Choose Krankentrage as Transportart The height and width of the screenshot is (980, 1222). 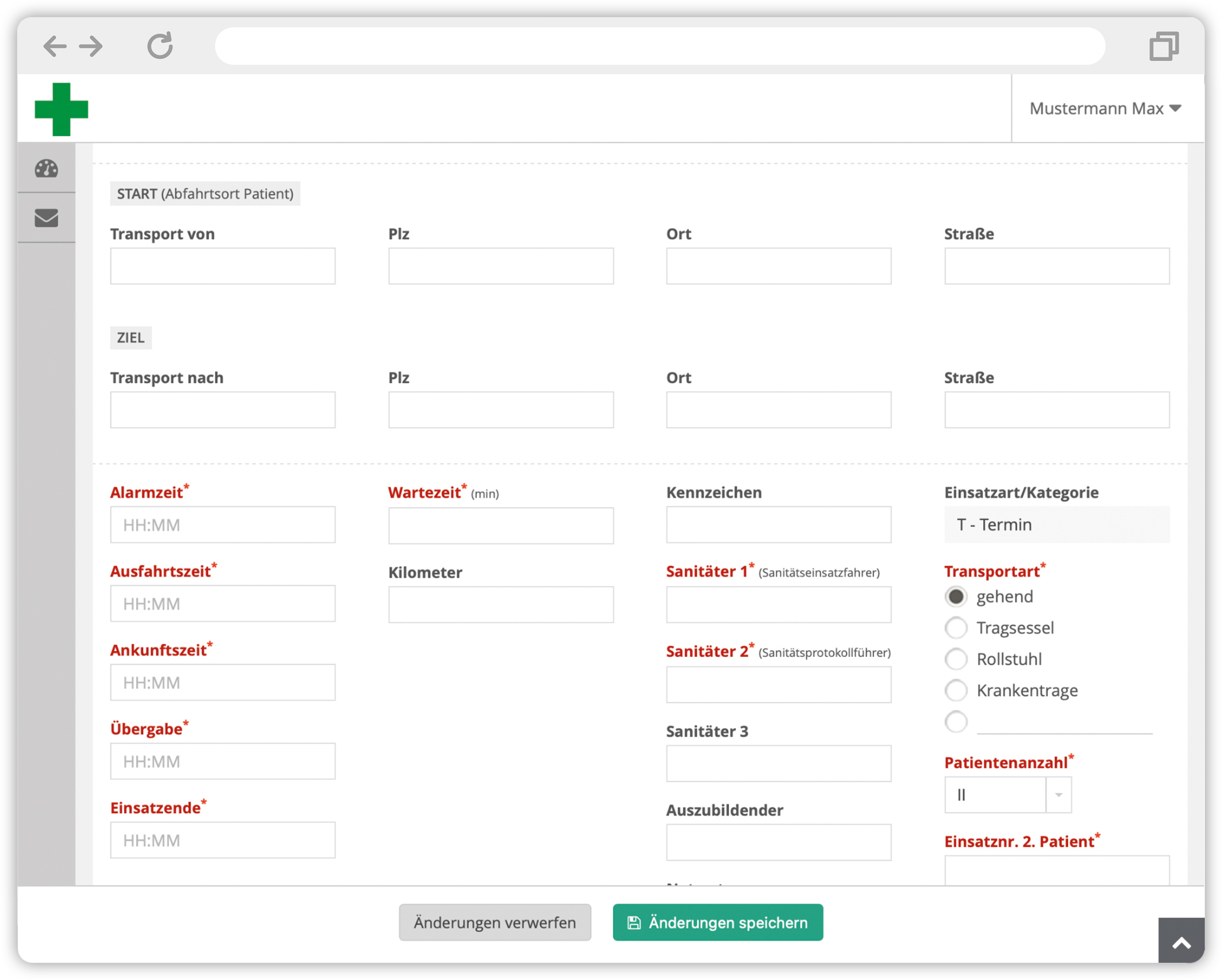(956, 691)
